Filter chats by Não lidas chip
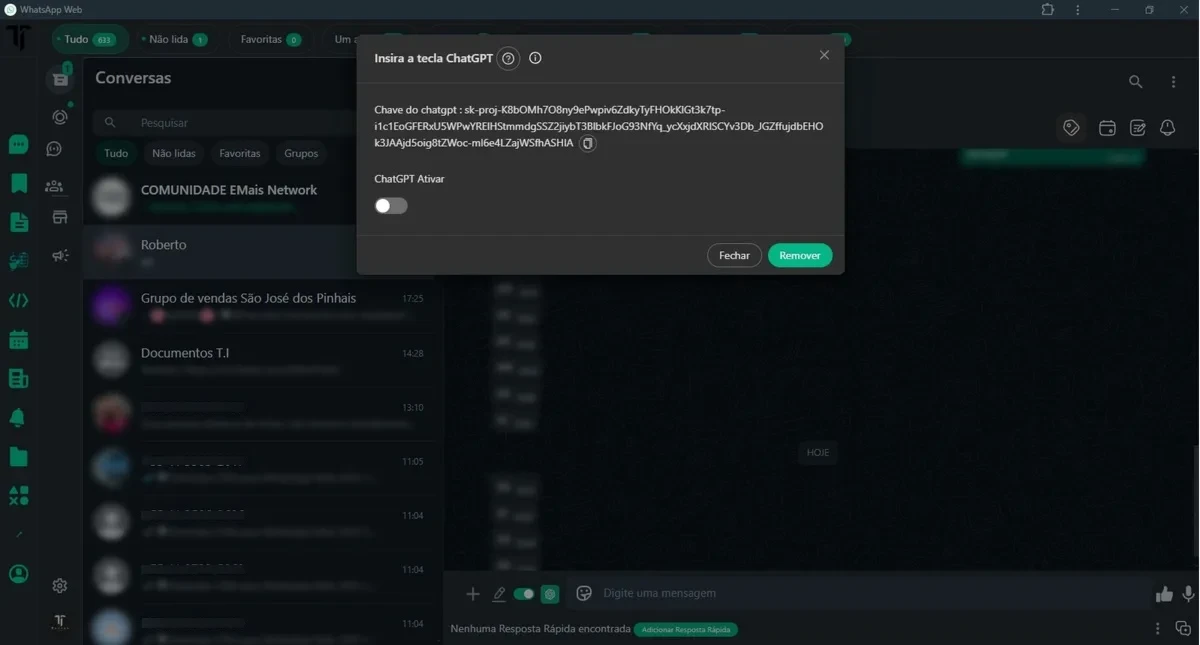Image resolution: width=1200 pixels, height=645 pixels. click(174, 154)
